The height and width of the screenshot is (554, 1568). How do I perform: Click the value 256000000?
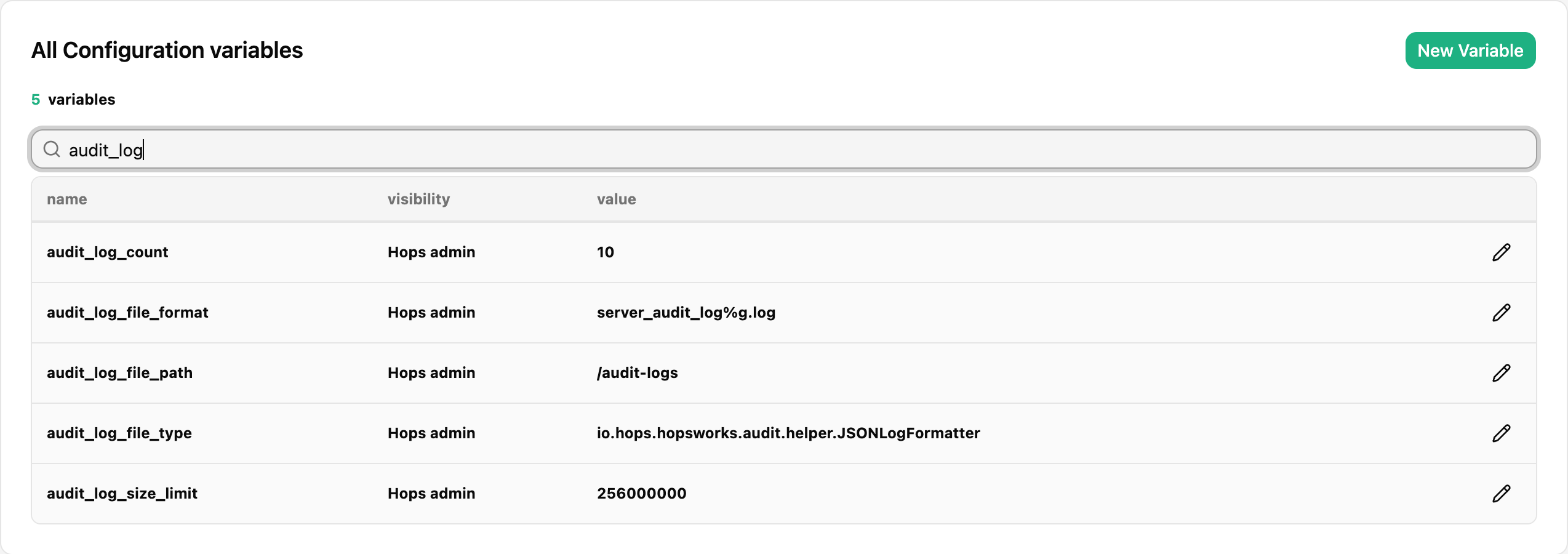pos(642,494)
